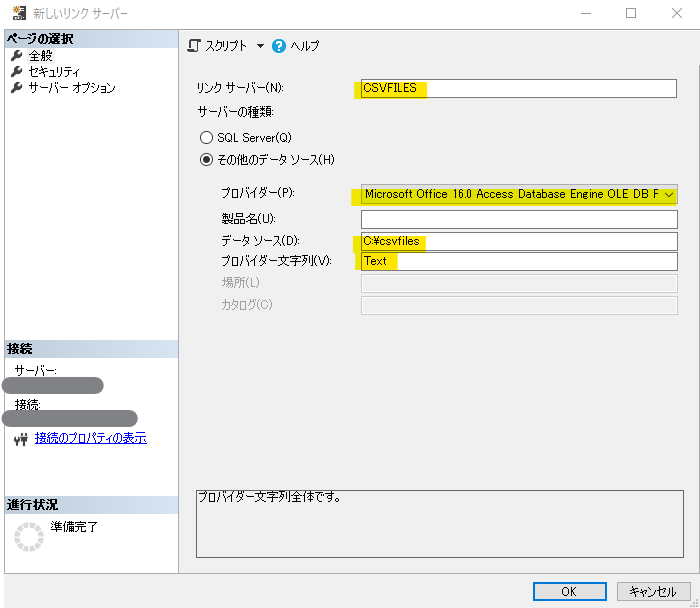
Task: Open the スクリプト dropdown arrow
Action: click(260, 46)
